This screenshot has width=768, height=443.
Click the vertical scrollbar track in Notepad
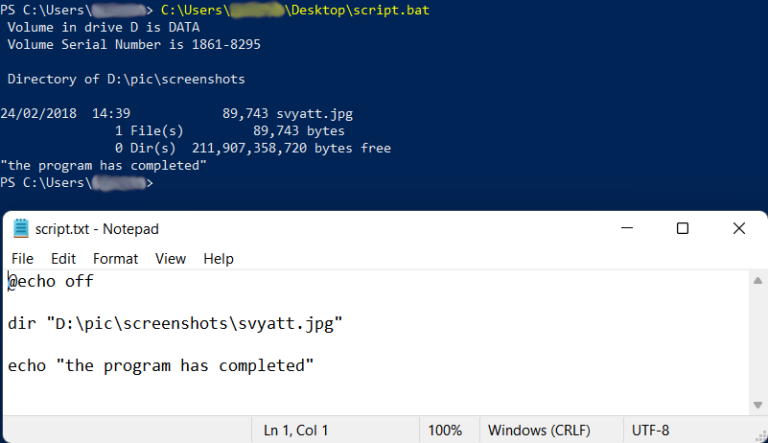(x=759, y=342)
